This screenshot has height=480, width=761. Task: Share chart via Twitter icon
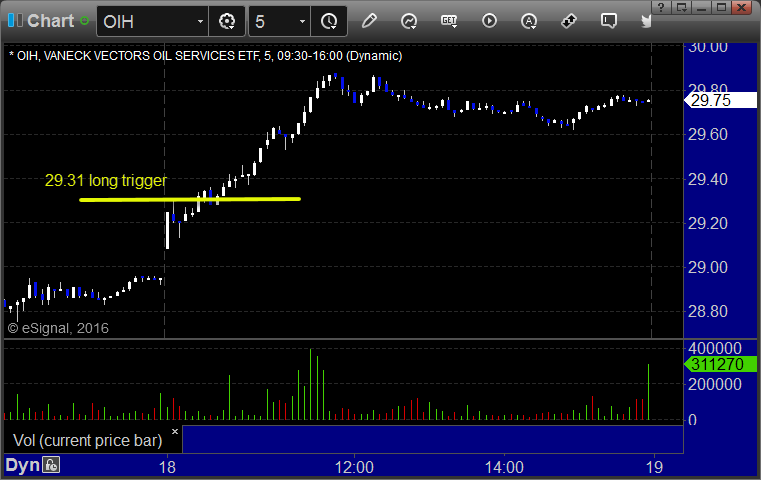click(646, 21)
